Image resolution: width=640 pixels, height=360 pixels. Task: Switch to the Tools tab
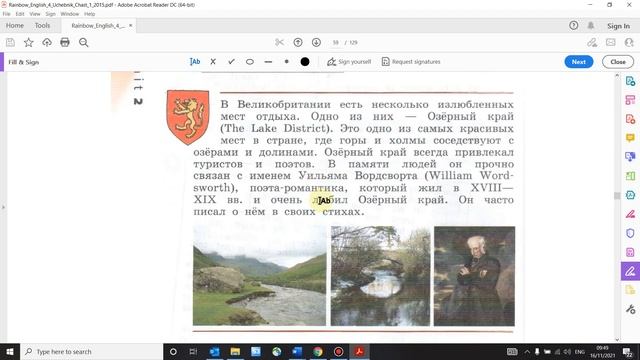coord(42,25)
